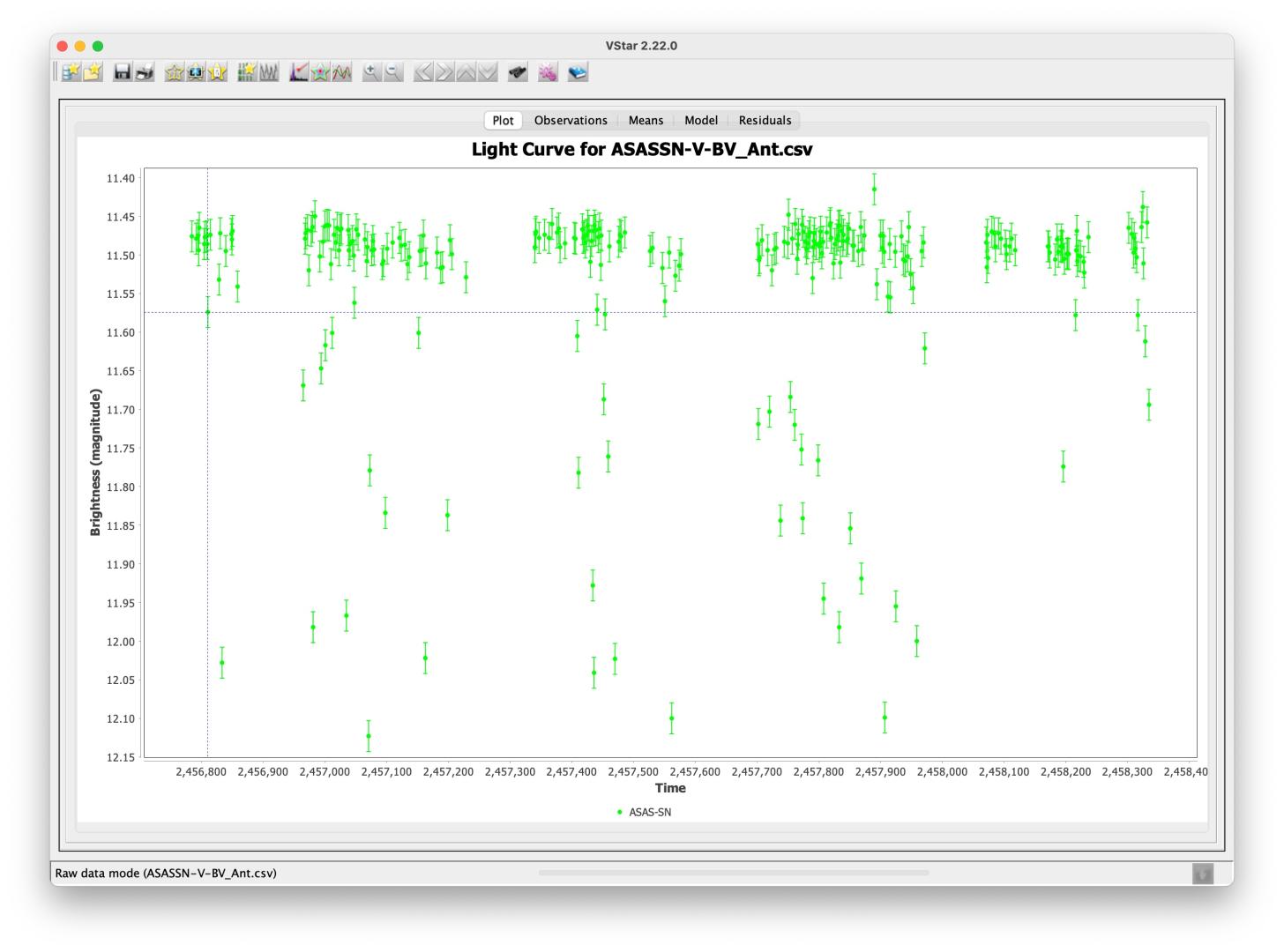Click the pan down arrow icon
The height and width of the screenshot is (952, 1284).
[x=487, y=72]
